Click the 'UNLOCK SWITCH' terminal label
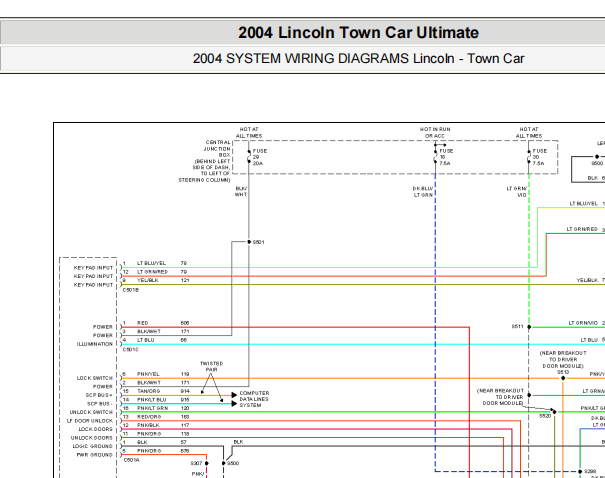 (x=91, y=412)
